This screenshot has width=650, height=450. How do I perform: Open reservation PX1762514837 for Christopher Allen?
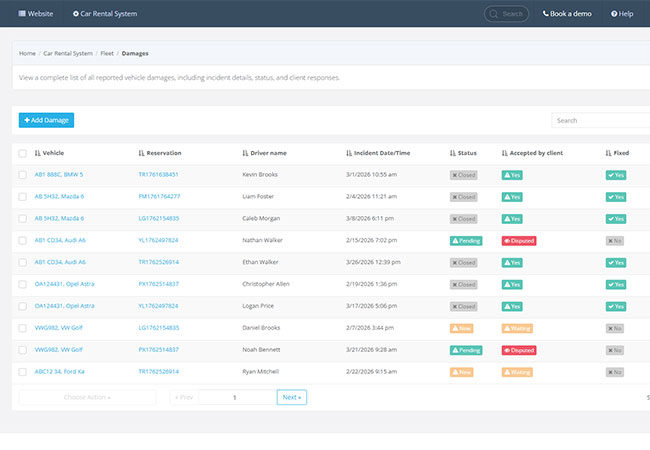(159, 284)
